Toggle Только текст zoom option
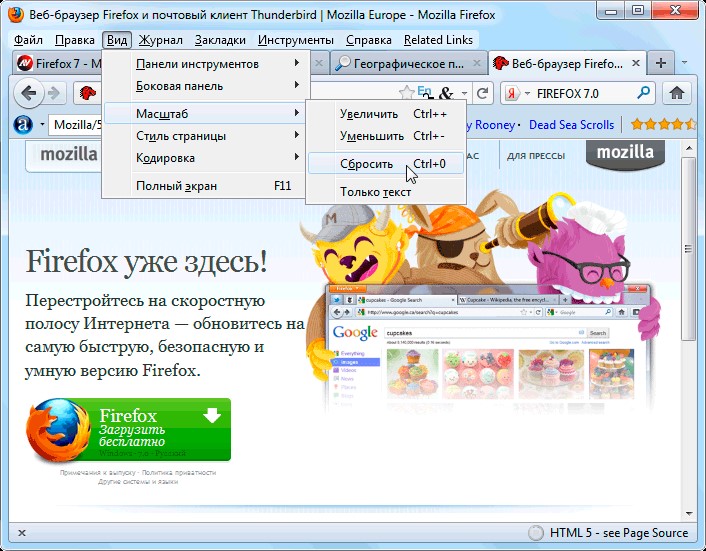706x551 pixels. 386,192
